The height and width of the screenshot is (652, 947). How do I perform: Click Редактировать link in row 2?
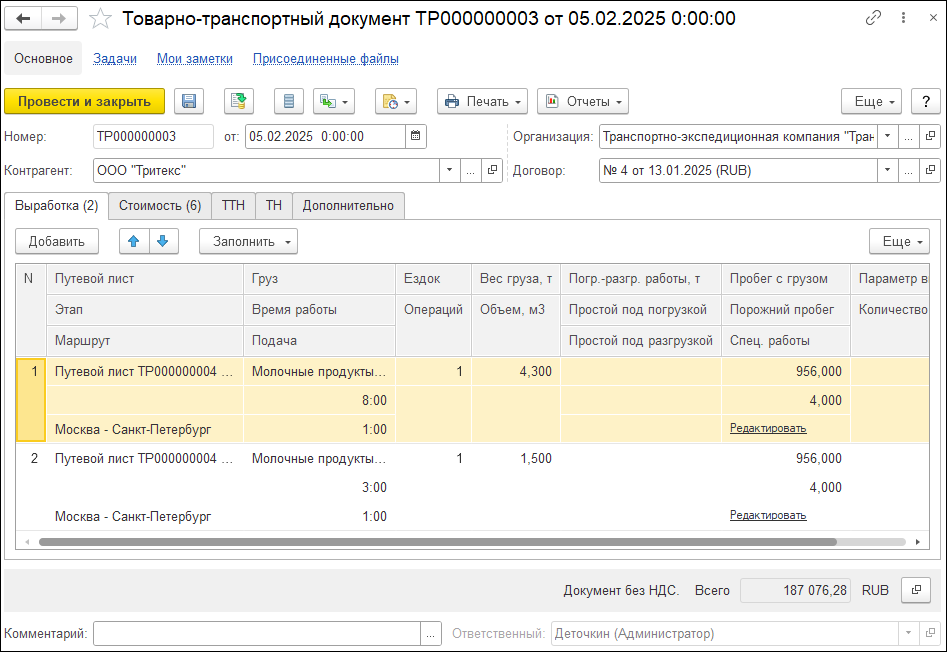click(768, 515)
